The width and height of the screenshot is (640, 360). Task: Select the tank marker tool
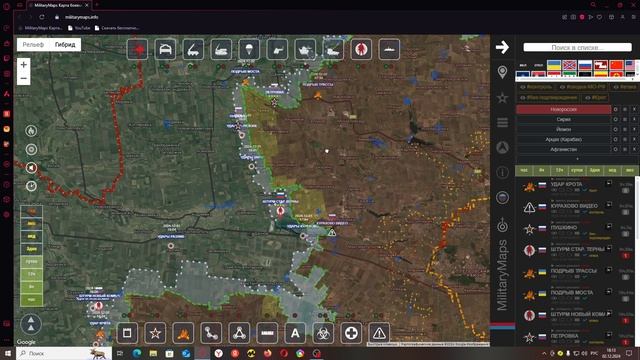pos(305,49)
